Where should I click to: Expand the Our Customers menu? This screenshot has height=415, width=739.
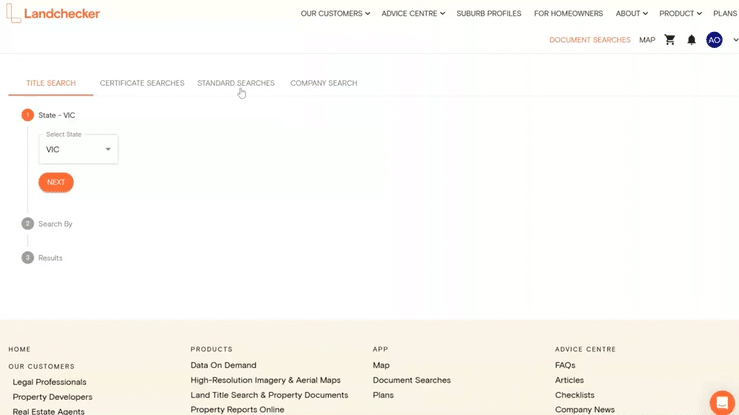(335, 13)
